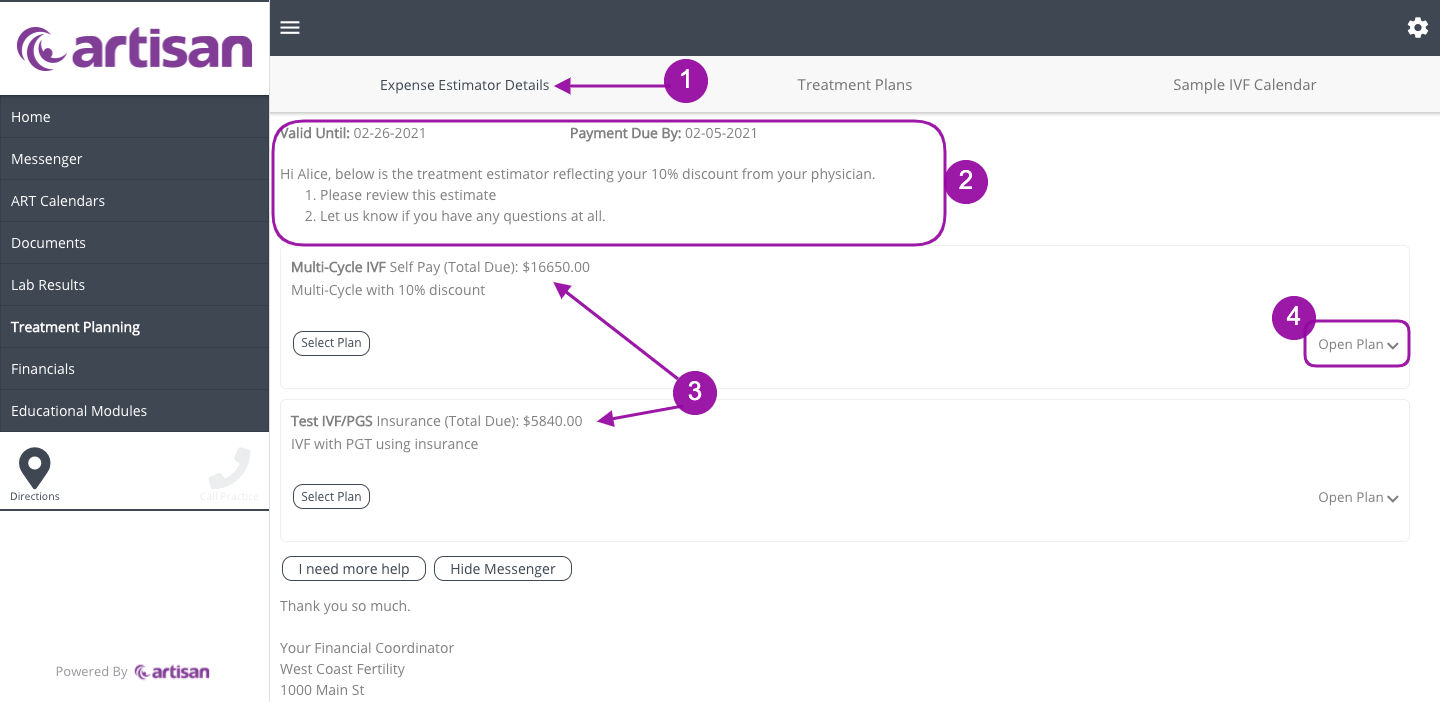Open ART Calendars in the sidebar

click(x=58, y=201)
